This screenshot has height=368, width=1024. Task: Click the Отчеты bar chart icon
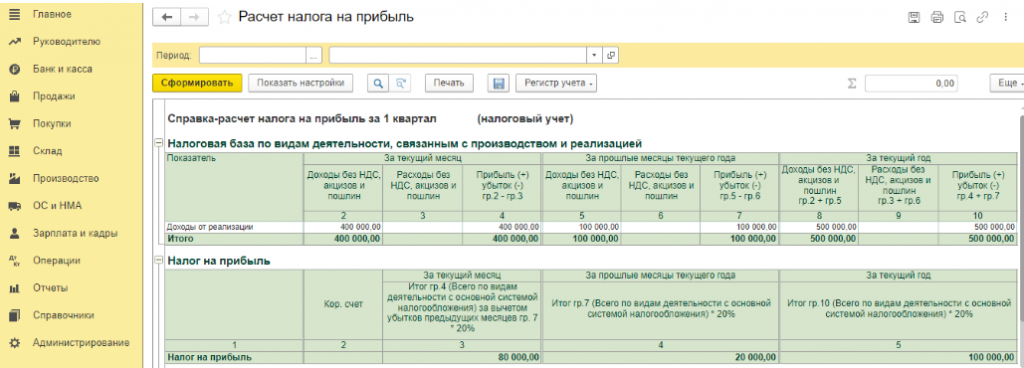click(14, 288)
